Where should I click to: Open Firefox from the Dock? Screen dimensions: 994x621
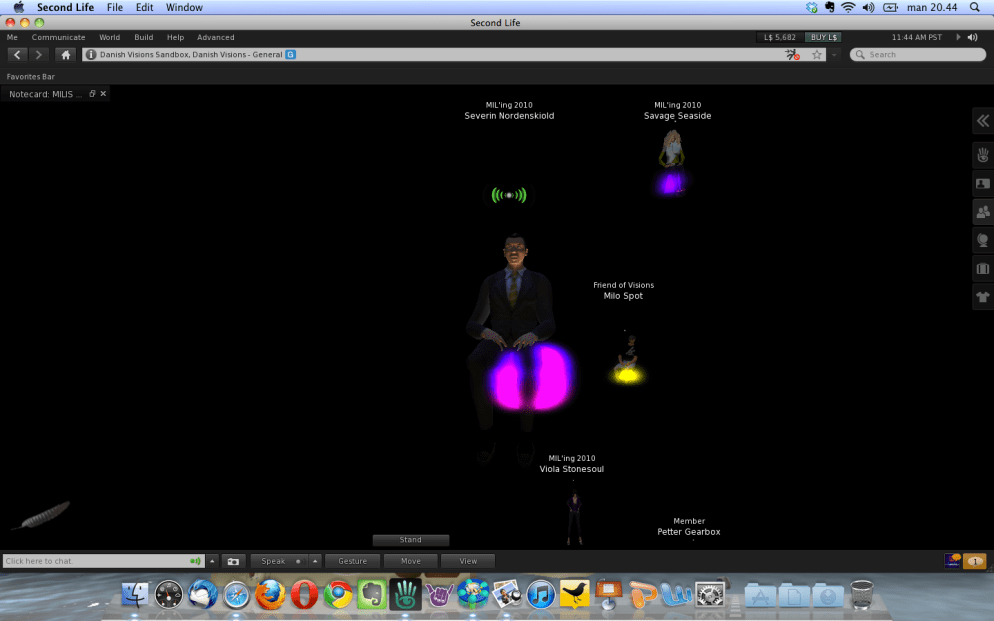[x=270, y=595]
